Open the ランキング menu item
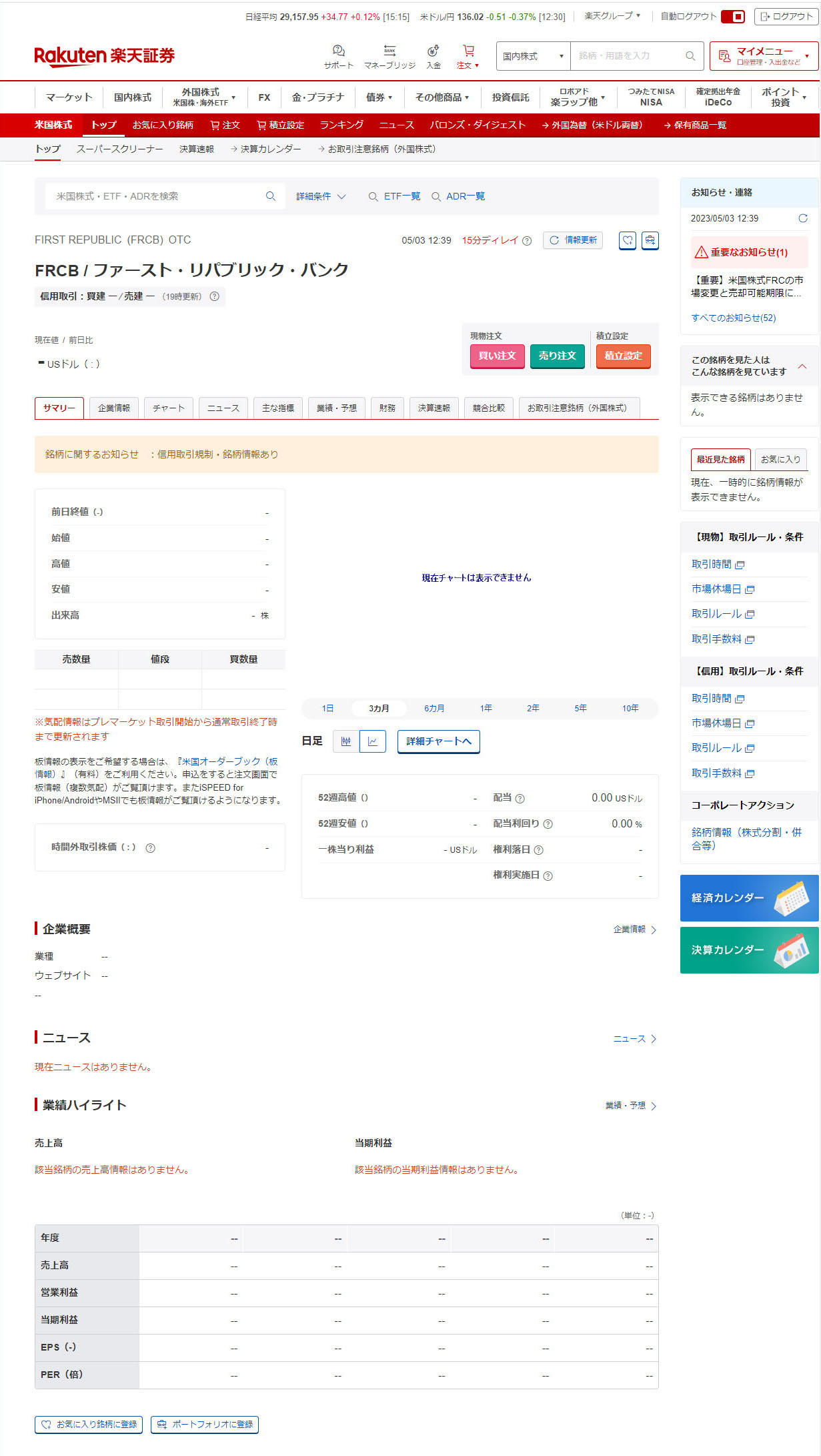821x1456 pixels. tap(341, 125)
